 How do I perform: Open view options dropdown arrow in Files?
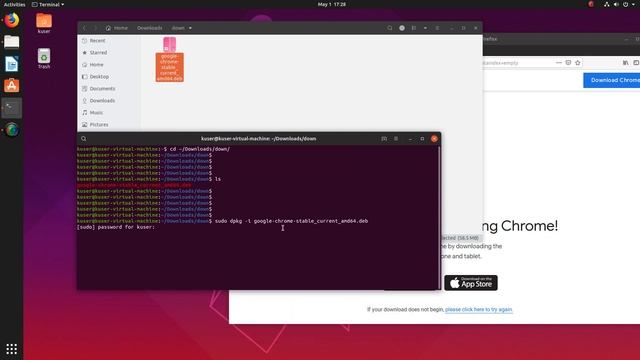pyautogui.click(x=425, y=28)
